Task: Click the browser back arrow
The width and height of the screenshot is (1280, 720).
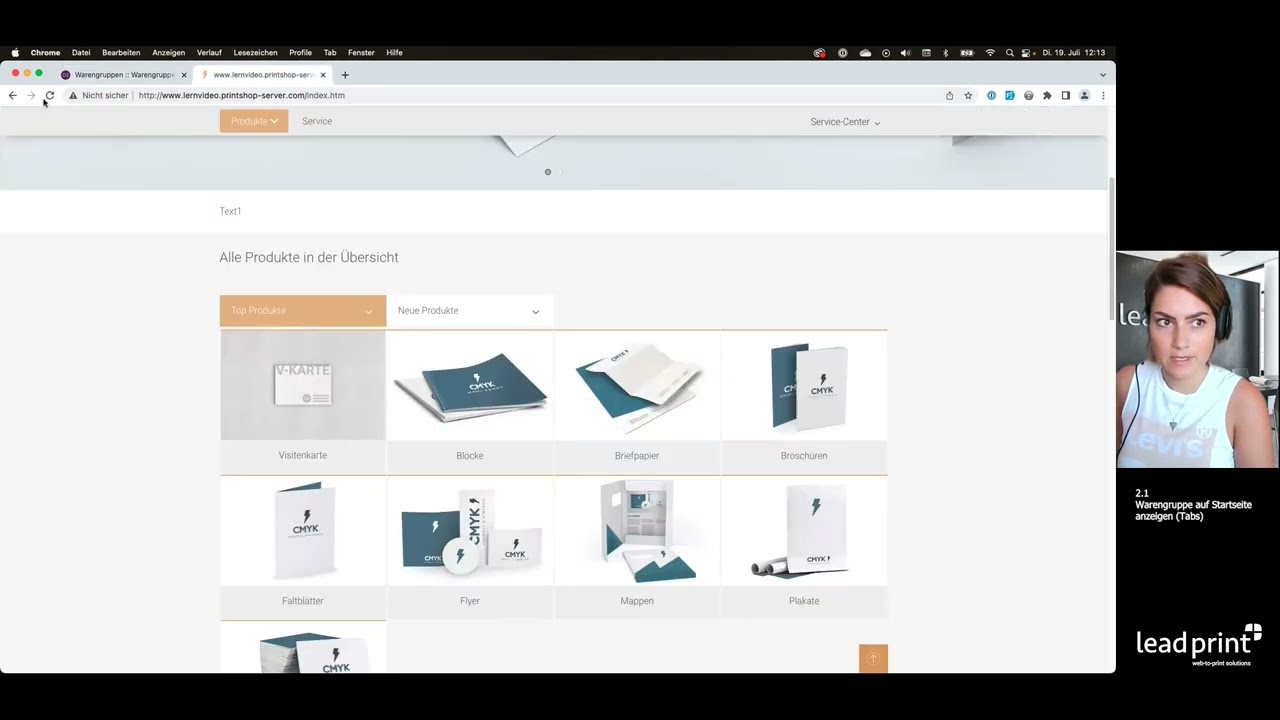Action: pyautogui.click(x=12, y=95)
